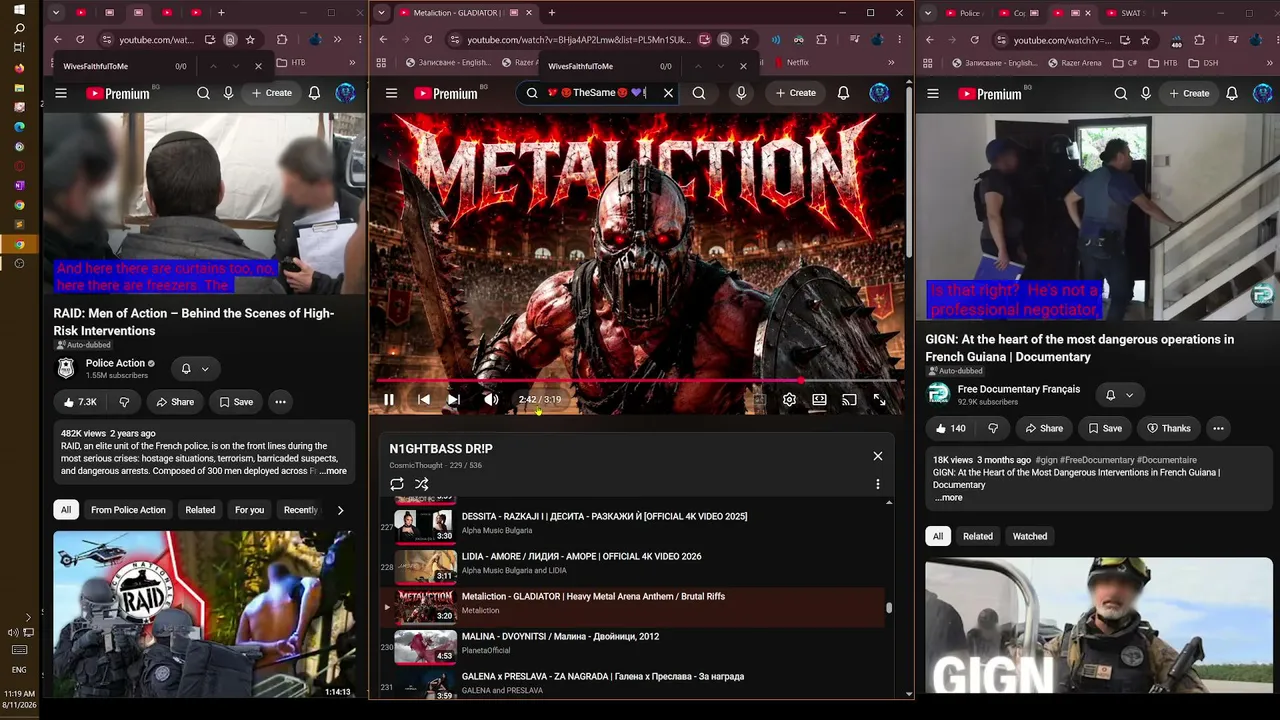Close the find bar in center window

pos(743,66)
